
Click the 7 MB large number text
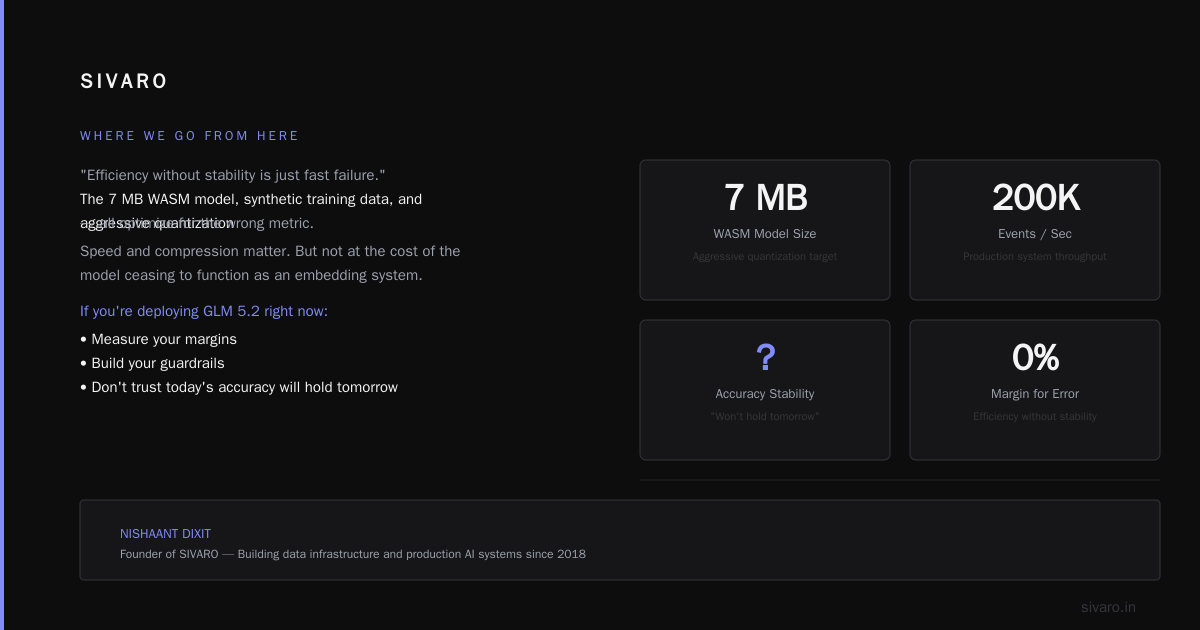pyautogui.click(x=765, y=197)
